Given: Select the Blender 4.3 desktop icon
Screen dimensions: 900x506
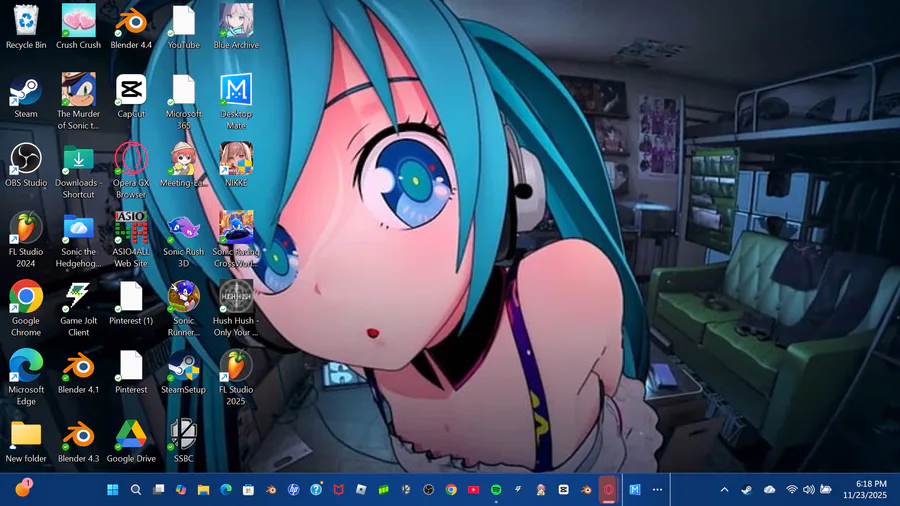Looking at the screenshot, I should tap(79, 441).
